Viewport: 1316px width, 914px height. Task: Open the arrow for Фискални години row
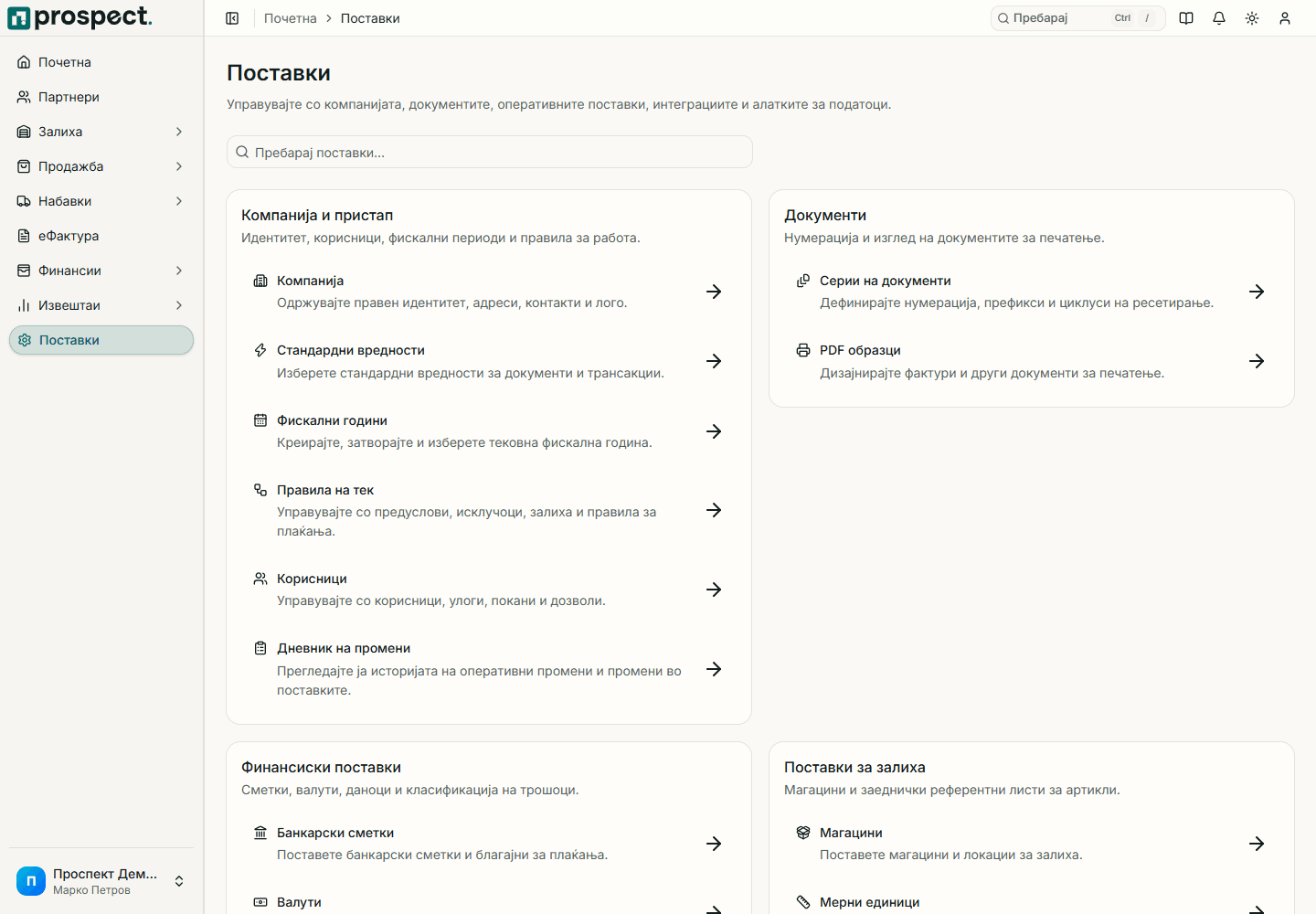click(x=714, y=431)
